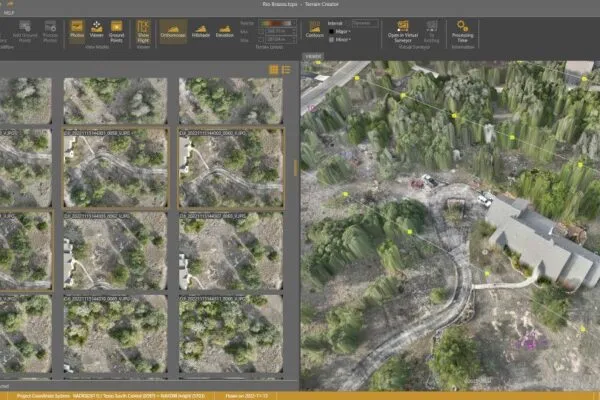Select photo thumbnail ending 0060_V.JPG
Viewport: 600px width, 400px height.
coord(231,168)
